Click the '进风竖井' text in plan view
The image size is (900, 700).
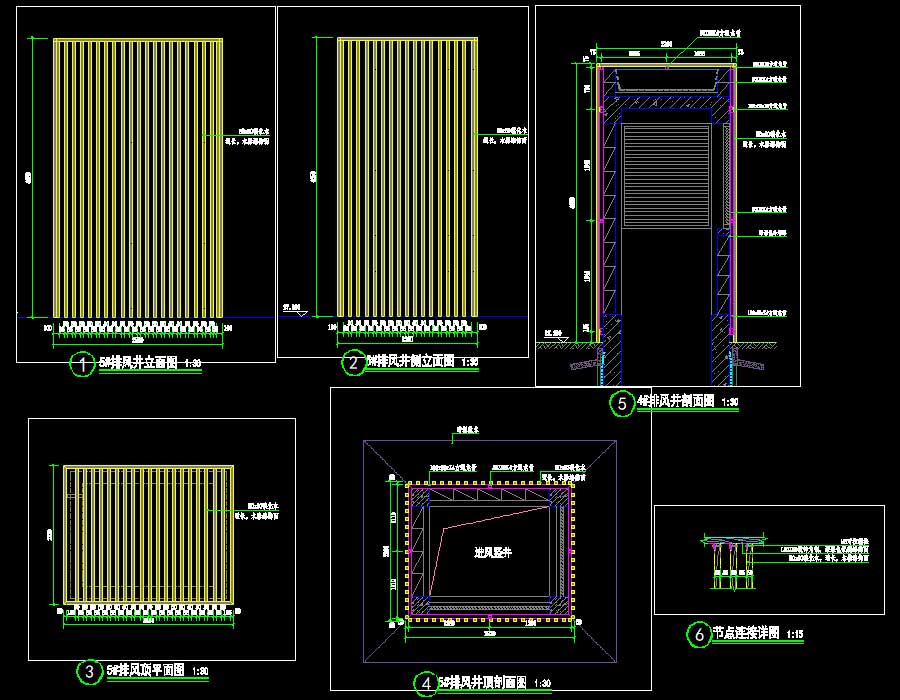click(490, 551)
